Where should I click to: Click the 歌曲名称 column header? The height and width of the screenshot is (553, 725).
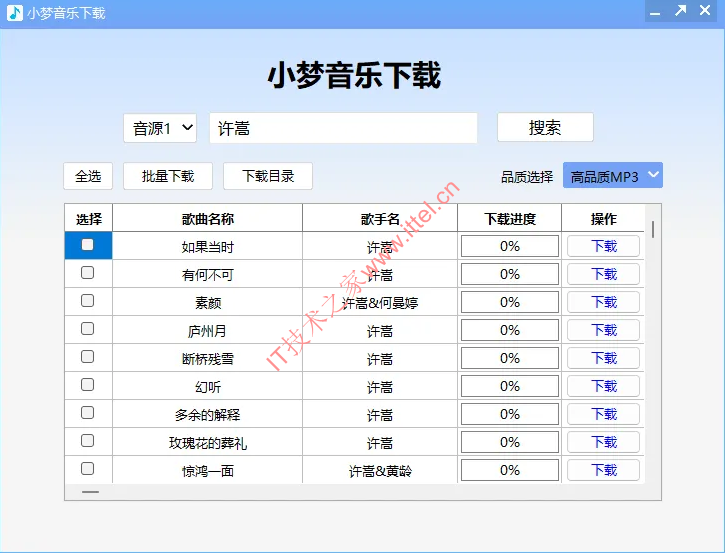pyautogui.click(x=208, y=218)
